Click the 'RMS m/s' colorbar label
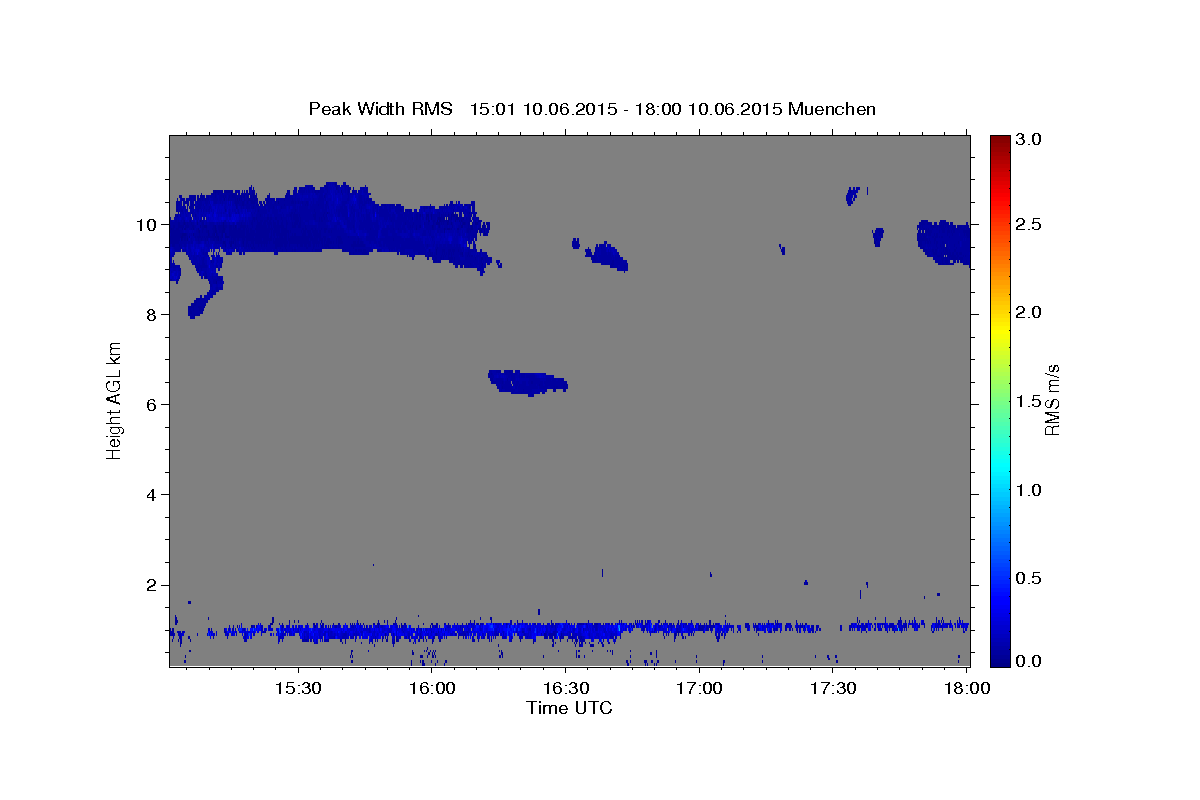This screenshot has width=1200, height=800. pos(1052,400)
